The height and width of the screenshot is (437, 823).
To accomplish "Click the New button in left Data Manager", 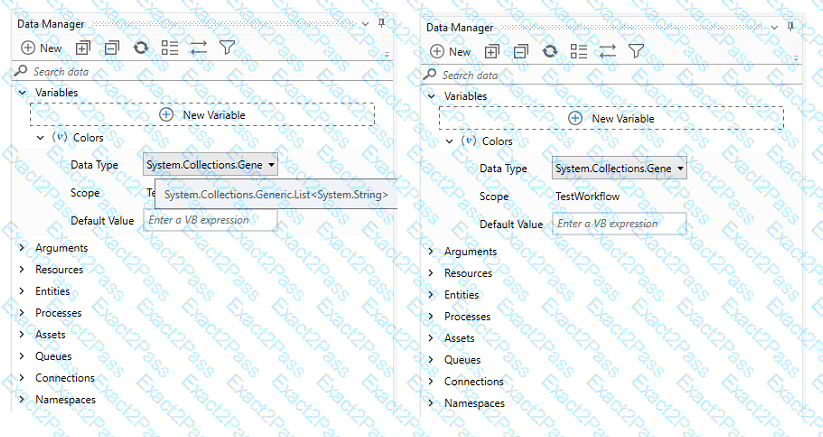I will (41, 47).
